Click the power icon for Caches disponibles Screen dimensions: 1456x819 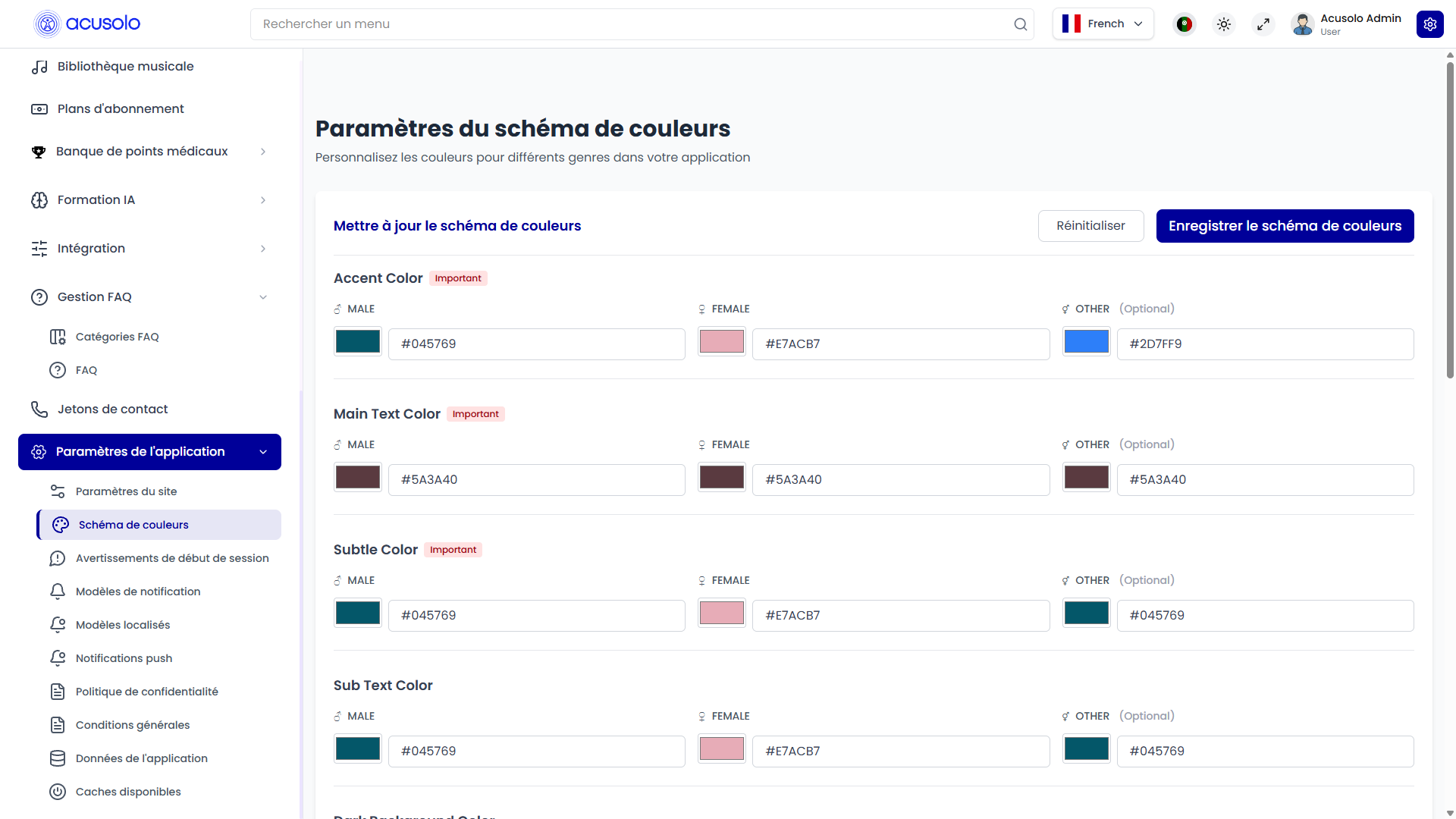58,792
